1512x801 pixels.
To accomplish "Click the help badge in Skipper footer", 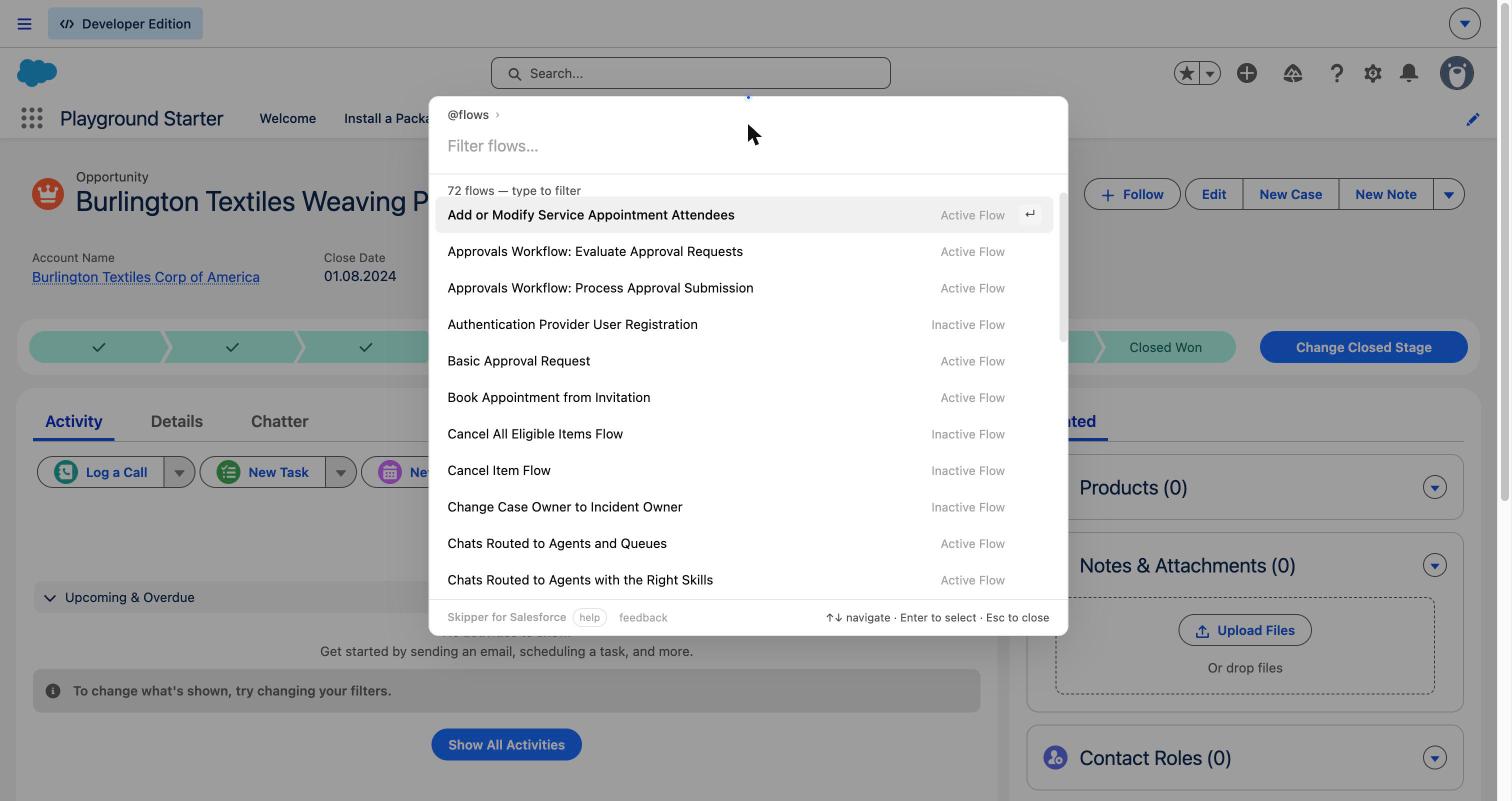I will pyautogui.click(x=589, y=617).
